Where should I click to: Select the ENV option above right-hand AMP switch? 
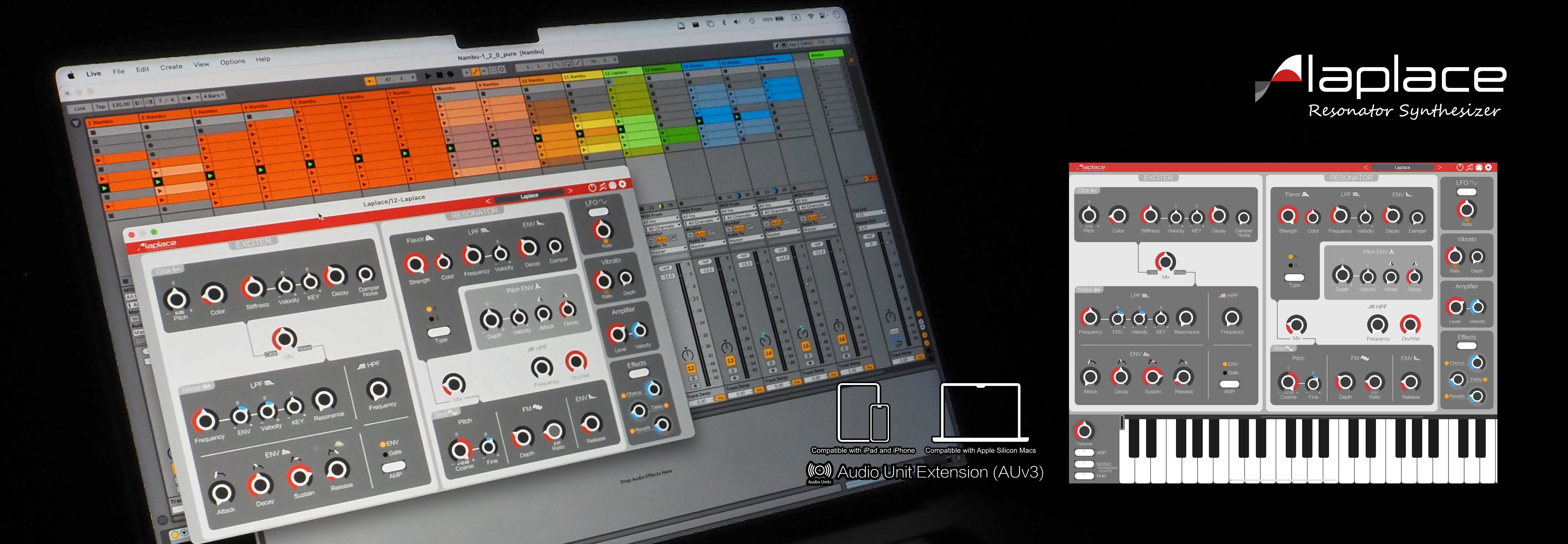[1230, 364]
